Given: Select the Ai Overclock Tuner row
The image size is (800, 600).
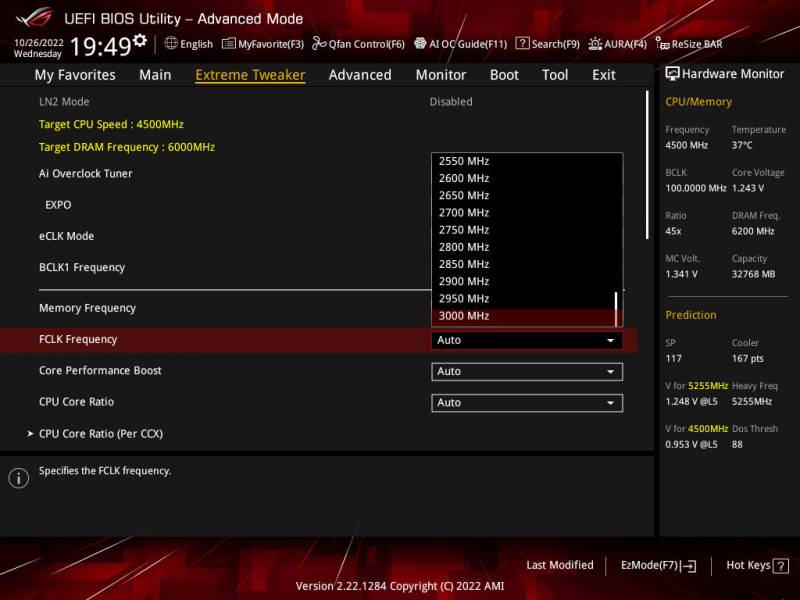Looking at the screenshot, I should pyautogui.click(x=86, y=174).
